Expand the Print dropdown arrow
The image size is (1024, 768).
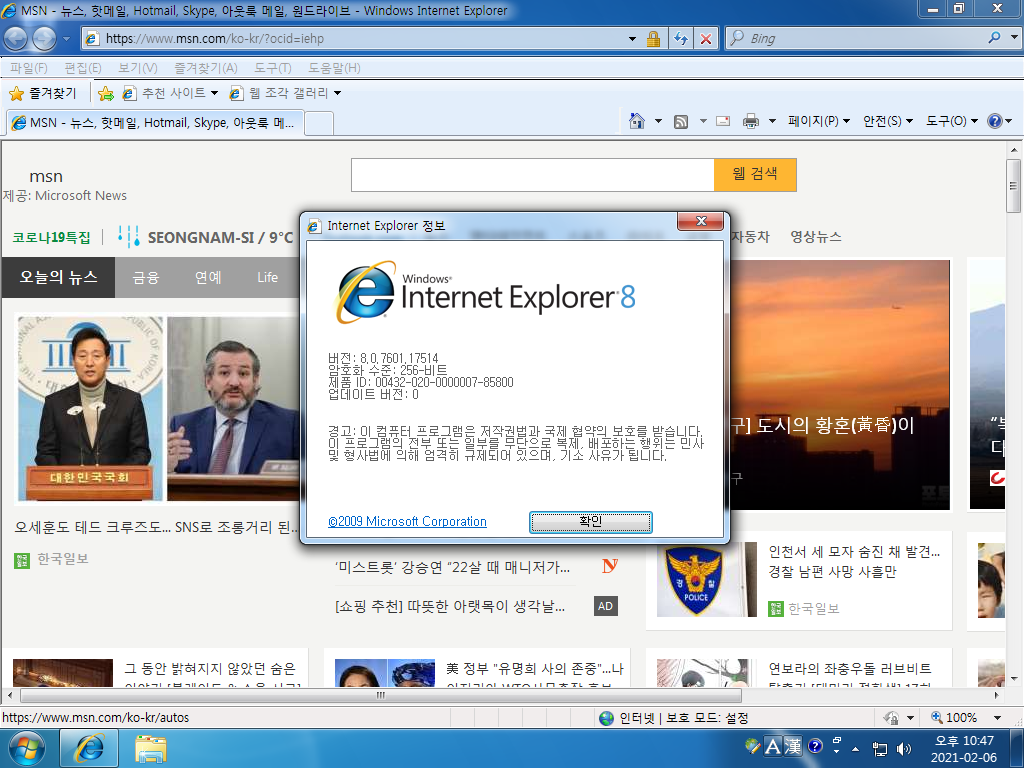click(772, 121)
